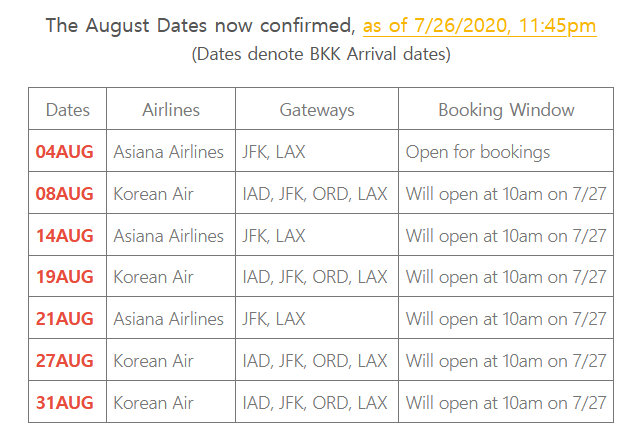632x444 pixels.
Task: Click the Booking Window column header
Action: [506, 110]
